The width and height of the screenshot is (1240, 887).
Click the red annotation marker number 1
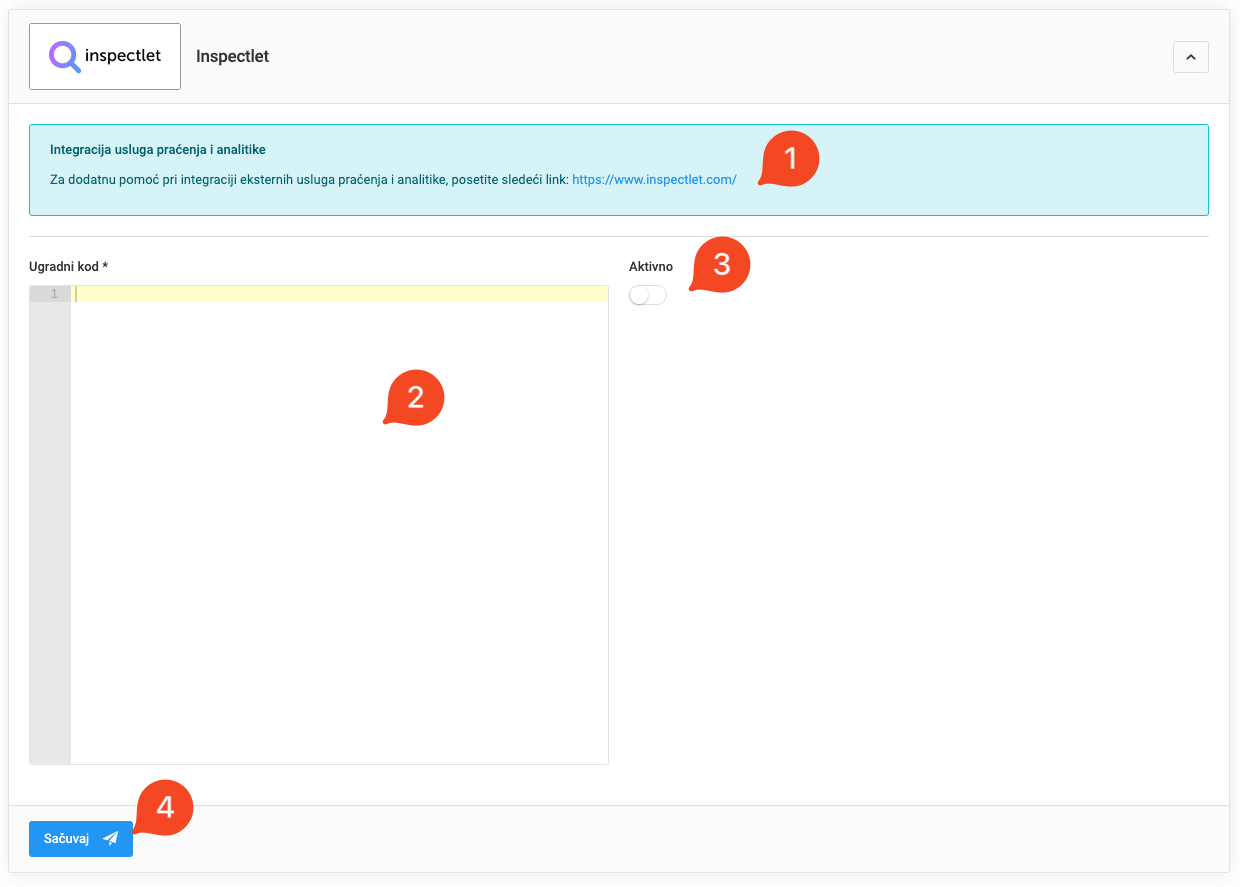coord(790,159)
